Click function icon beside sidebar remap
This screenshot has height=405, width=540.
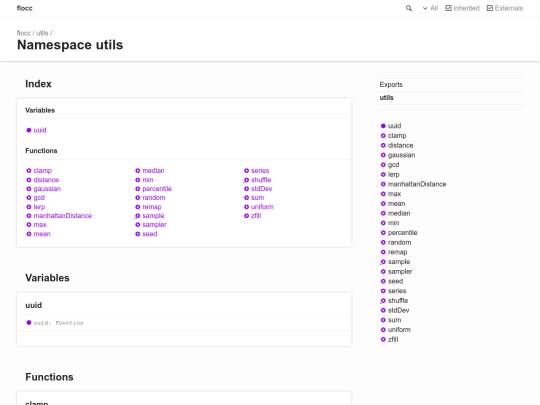(x=383, y=252)
